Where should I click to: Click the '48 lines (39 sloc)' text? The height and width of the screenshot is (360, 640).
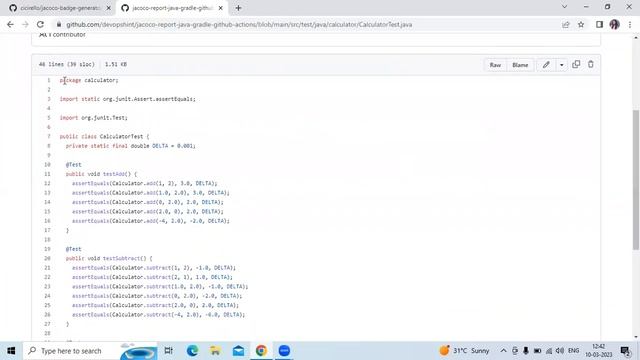tap(67, 64)
